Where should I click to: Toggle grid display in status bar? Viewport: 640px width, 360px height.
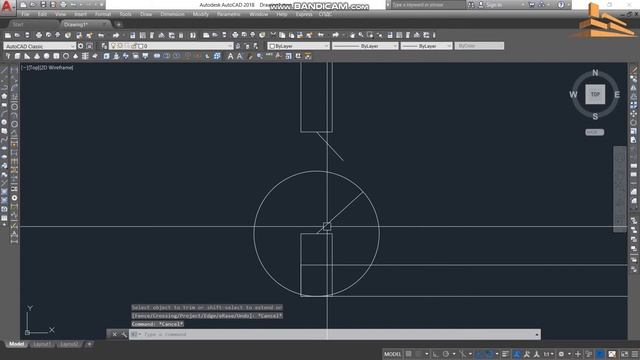pos(409,354)
